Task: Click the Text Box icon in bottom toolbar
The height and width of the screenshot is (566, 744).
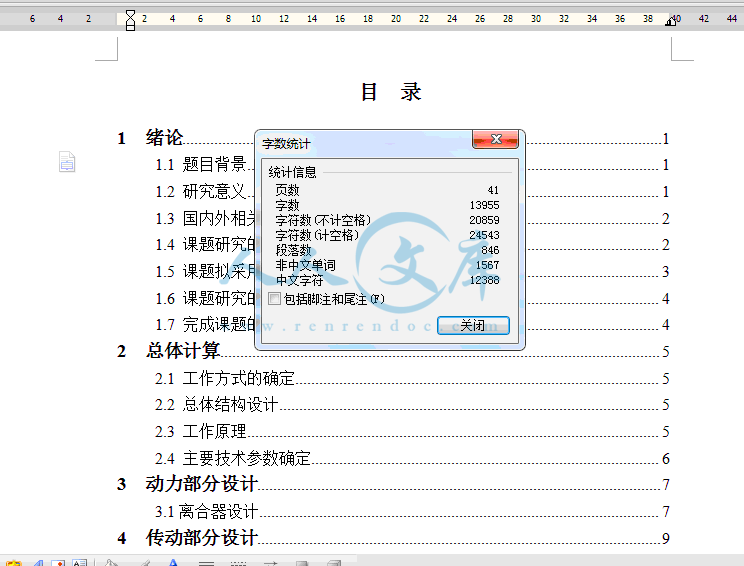Action: click(79, 563)
